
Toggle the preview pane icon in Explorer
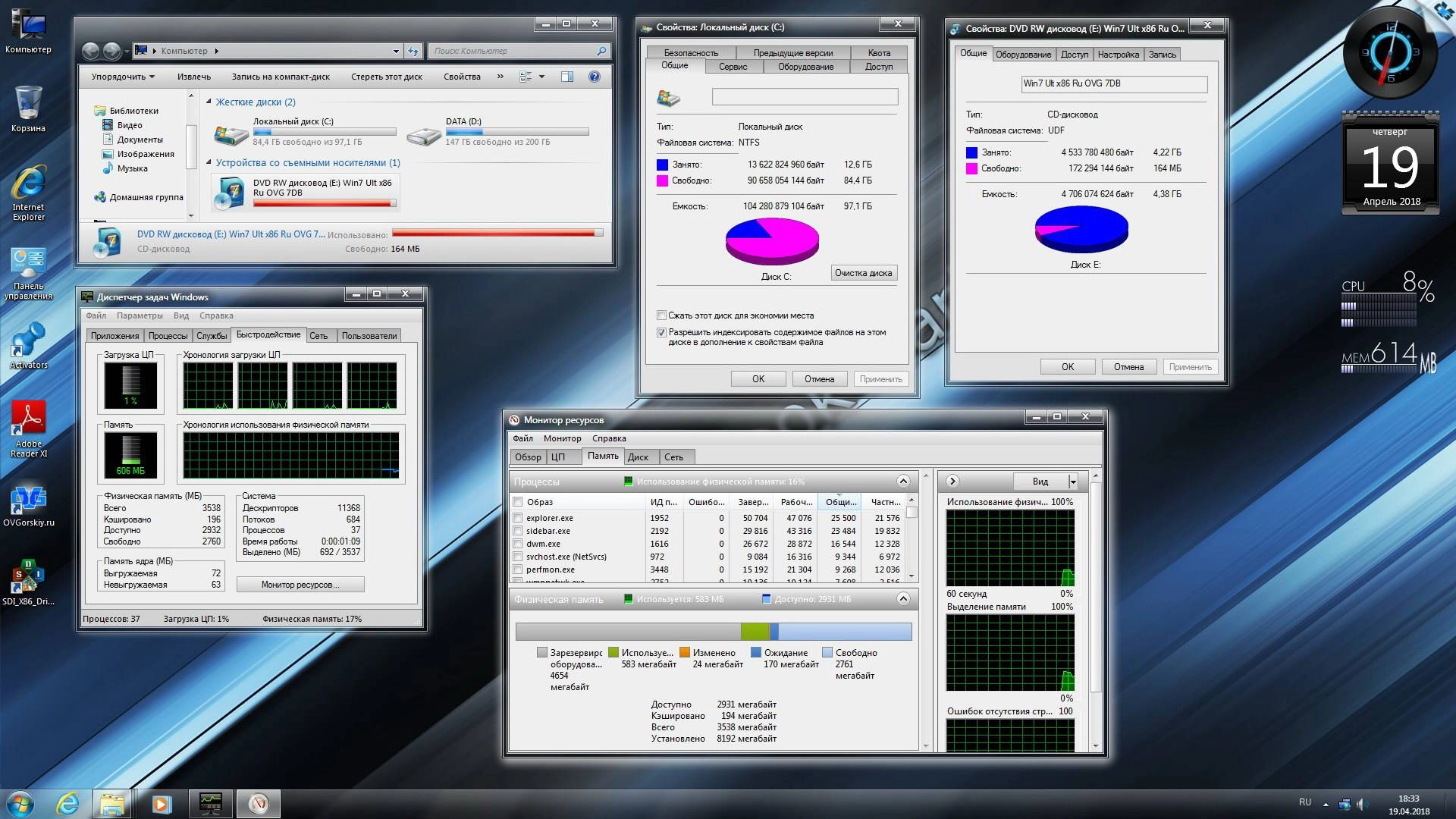(x=566, y=77)
